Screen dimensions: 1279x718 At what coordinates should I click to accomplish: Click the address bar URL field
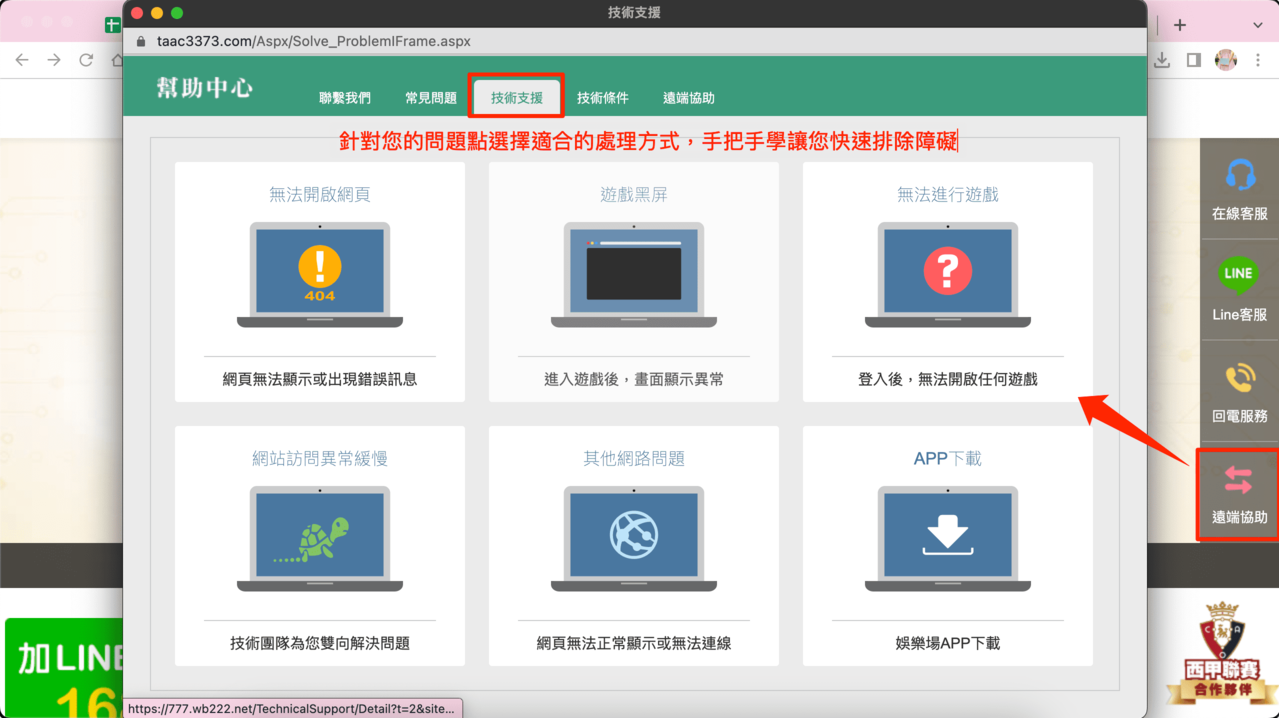314,42
